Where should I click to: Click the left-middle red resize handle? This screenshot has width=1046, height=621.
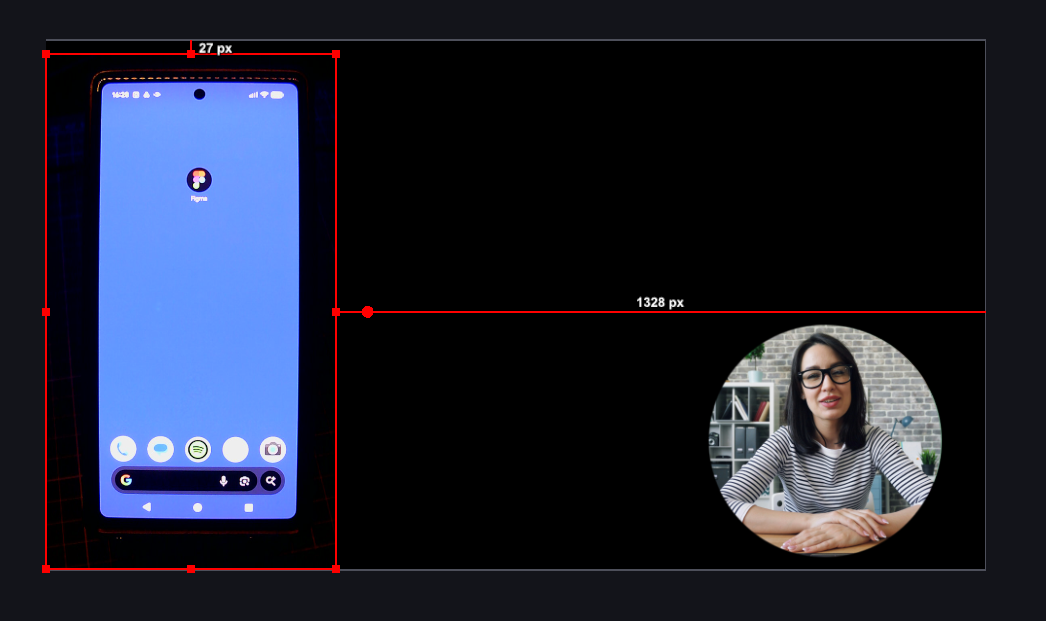46,312
